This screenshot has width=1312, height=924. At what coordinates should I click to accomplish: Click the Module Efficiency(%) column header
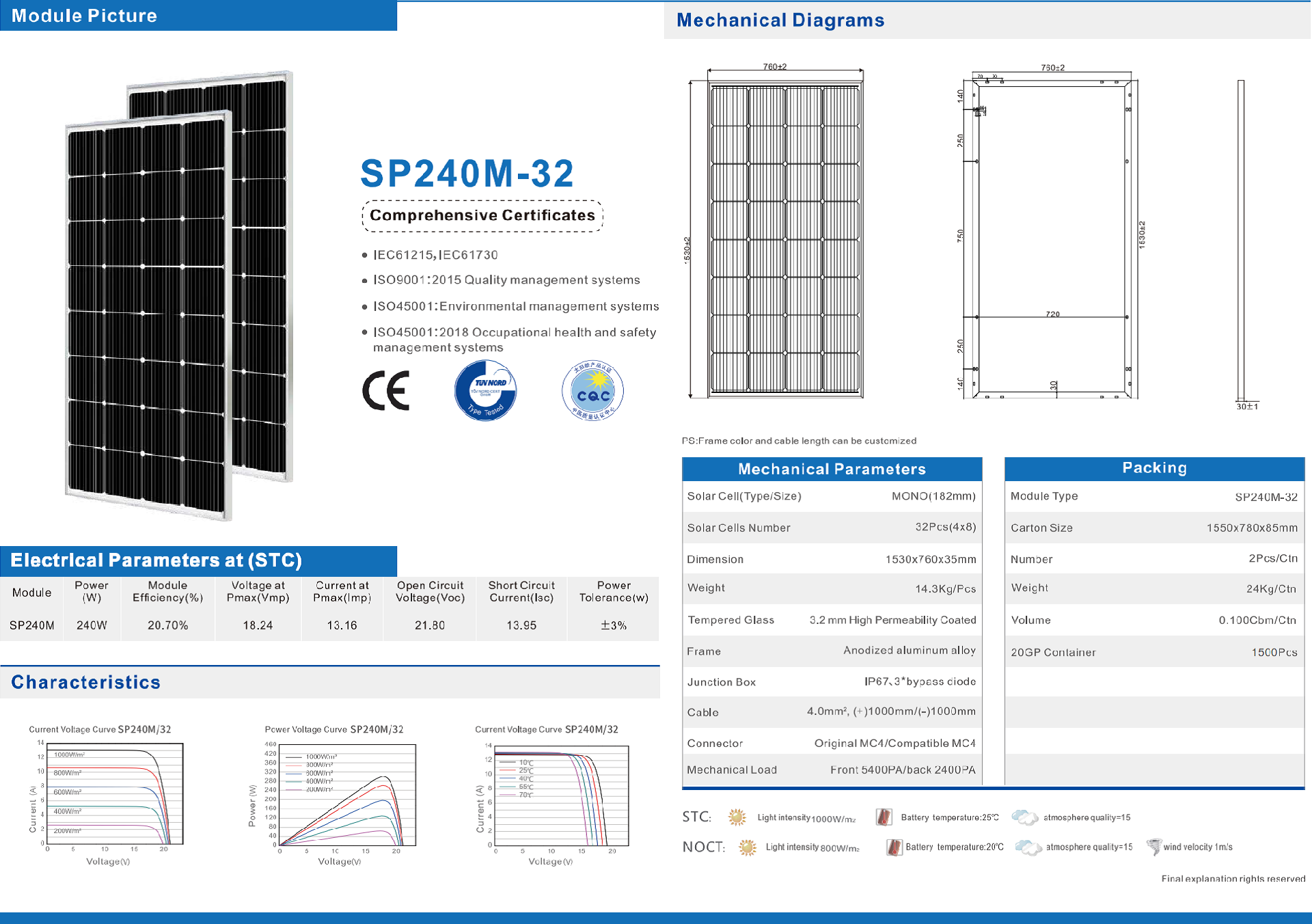point(168,591)
